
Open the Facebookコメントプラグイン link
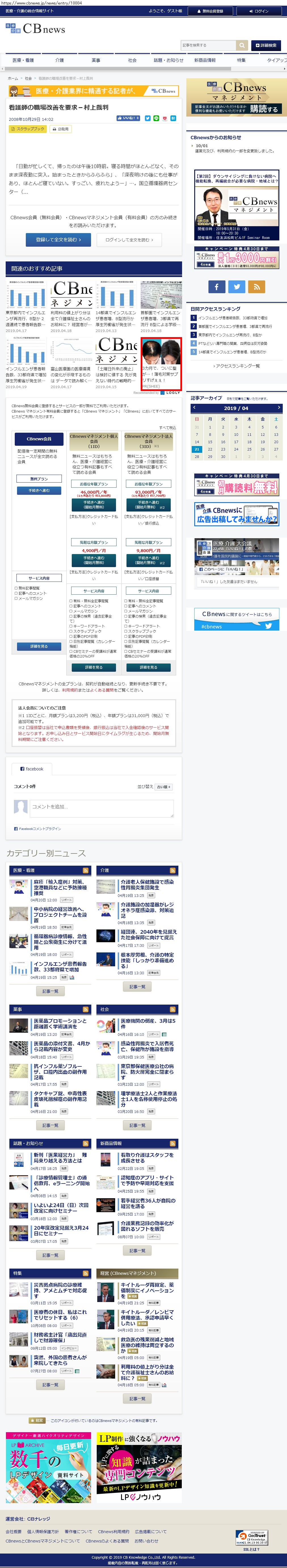[x=40, y=829]
